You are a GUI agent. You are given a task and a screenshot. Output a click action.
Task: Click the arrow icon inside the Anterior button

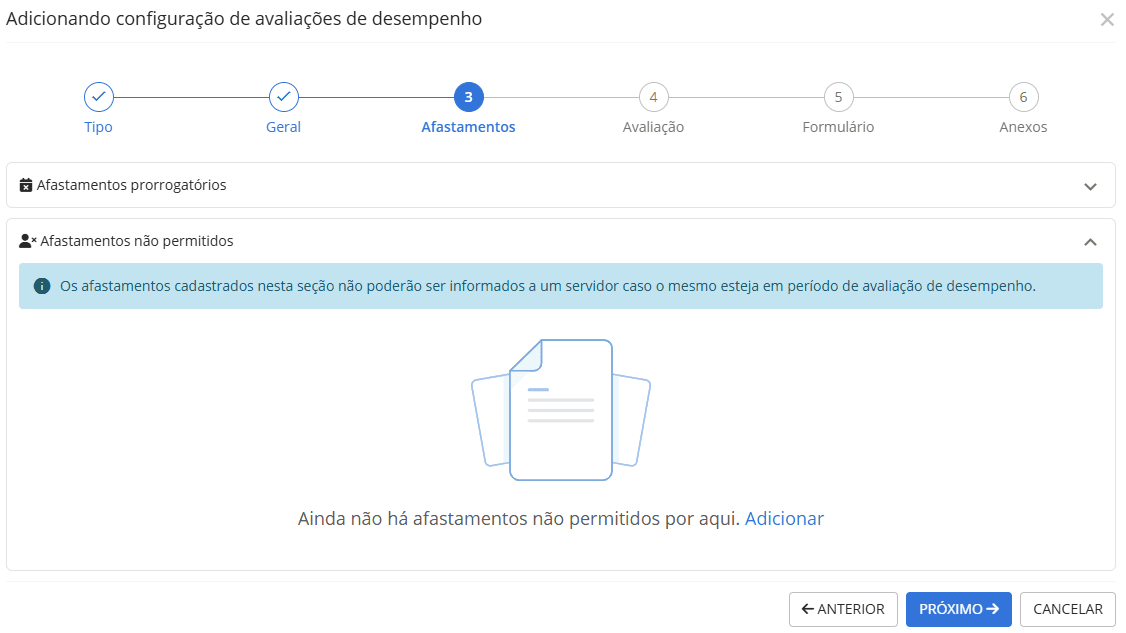[811, 609]
